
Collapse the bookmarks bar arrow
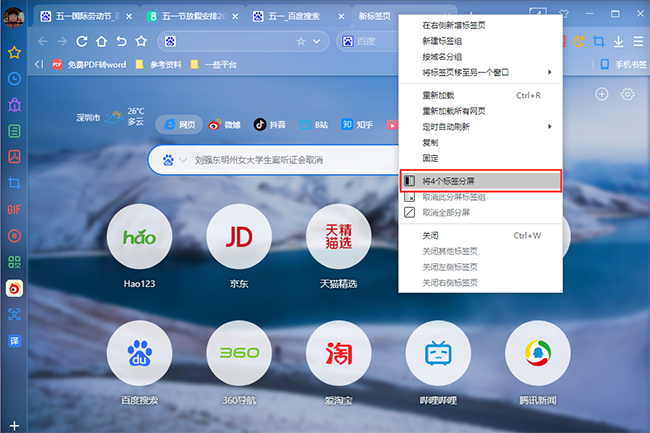pos(39,64)
